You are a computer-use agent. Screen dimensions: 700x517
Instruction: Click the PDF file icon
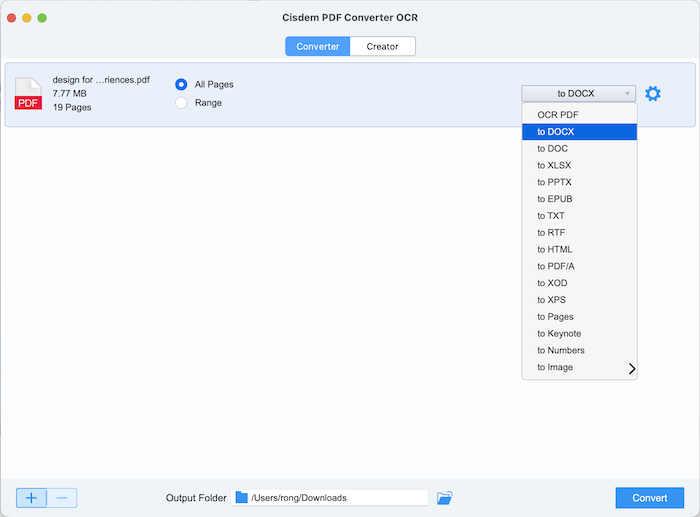[x=28, y=94]
